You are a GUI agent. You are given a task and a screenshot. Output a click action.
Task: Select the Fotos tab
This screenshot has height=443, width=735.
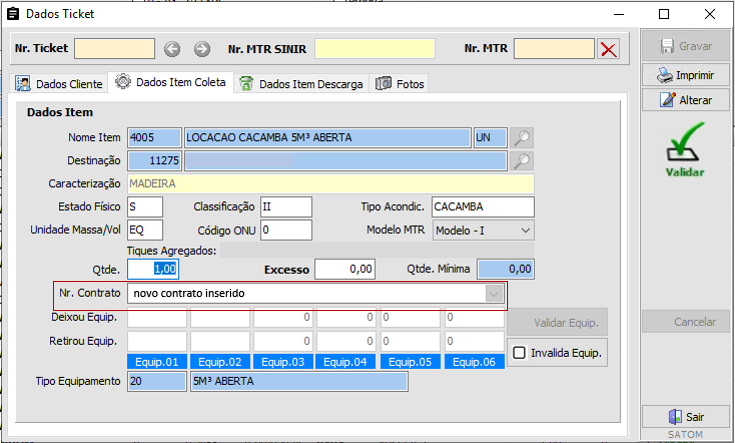click(400, 84)
